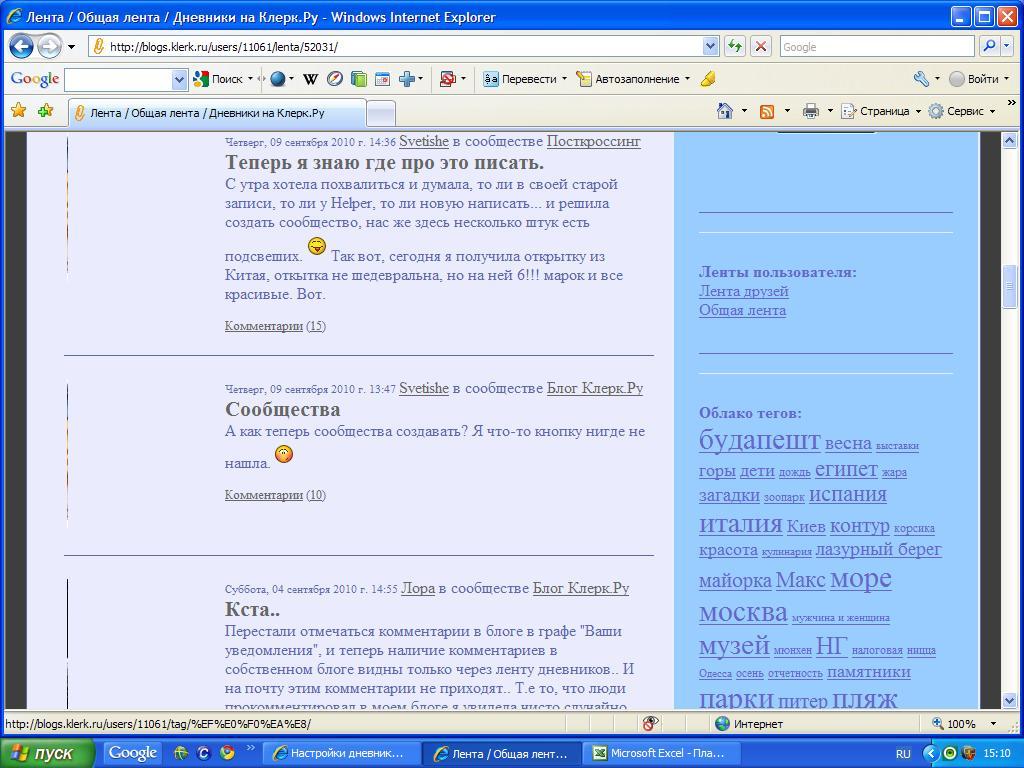The image size is (1024, 768).
Task: Select the будапешт tag
Action: point(759,440)
